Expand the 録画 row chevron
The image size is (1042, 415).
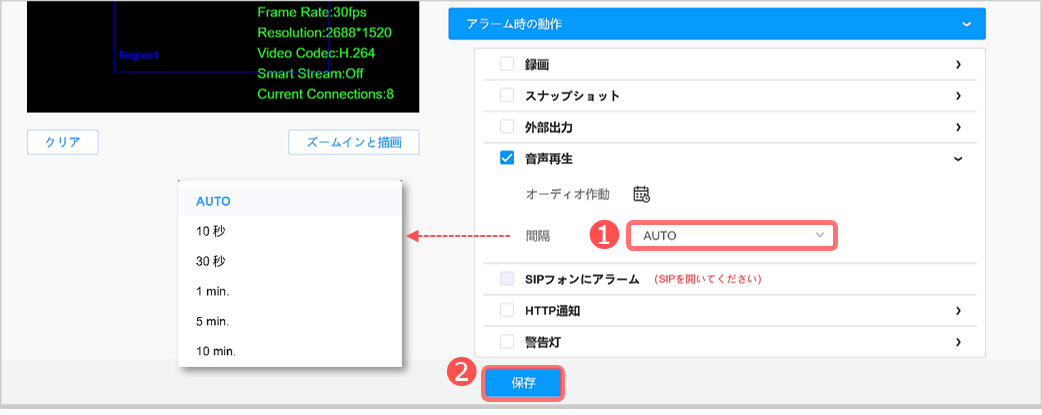tap(958, 64)
